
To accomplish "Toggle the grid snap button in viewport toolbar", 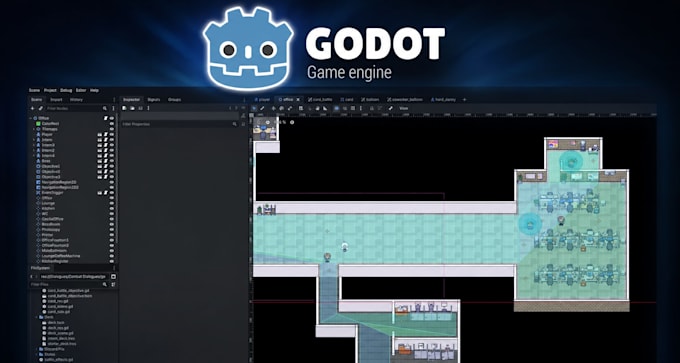I will (353, 108).
